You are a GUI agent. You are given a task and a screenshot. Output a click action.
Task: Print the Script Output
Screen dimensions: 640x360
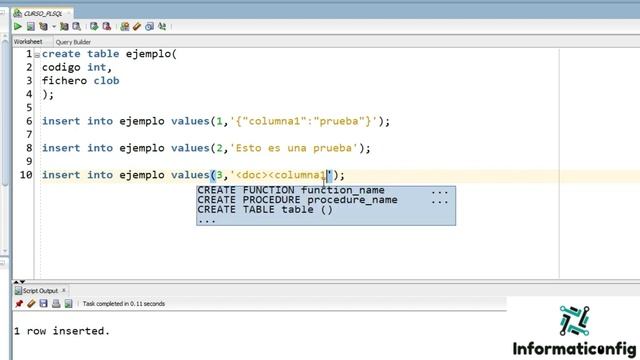tap(56, 304)
